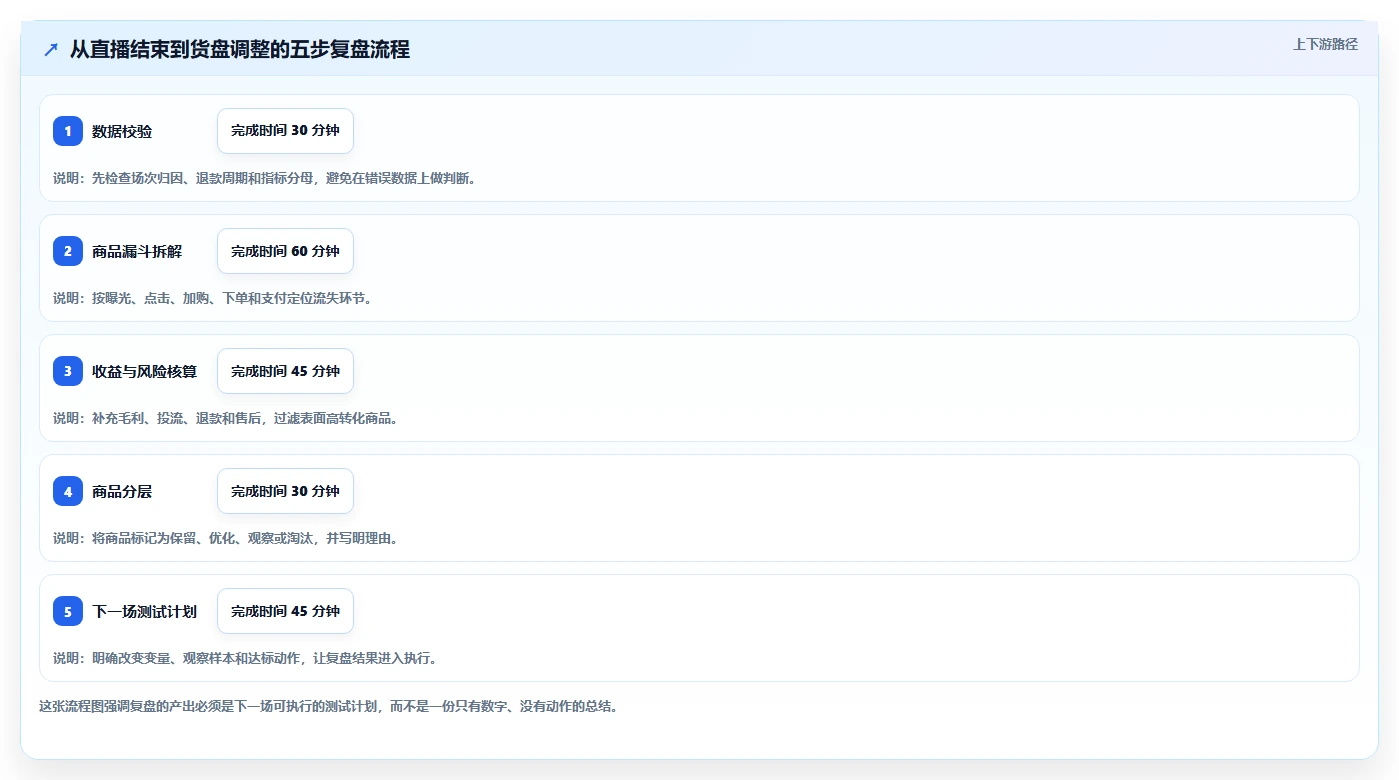Click the description starting 补充毛利、投流

point(226,418)
